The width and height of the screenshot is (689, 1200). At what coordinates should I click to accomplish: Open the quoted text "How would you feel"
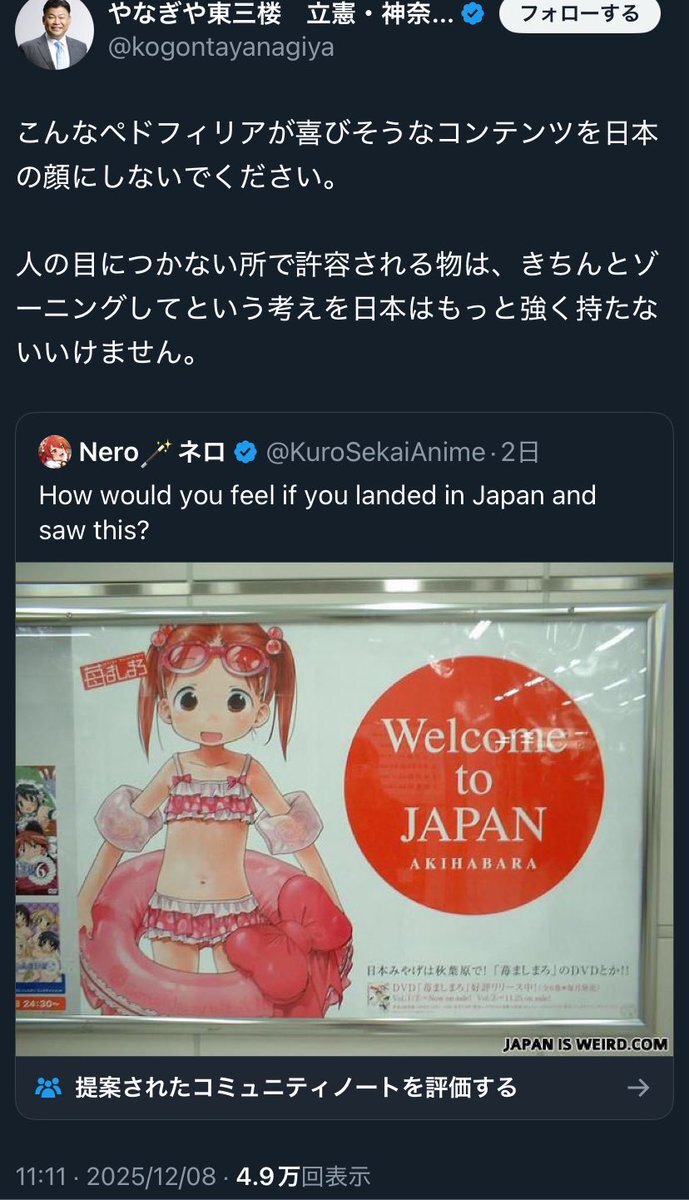point(317,512)
